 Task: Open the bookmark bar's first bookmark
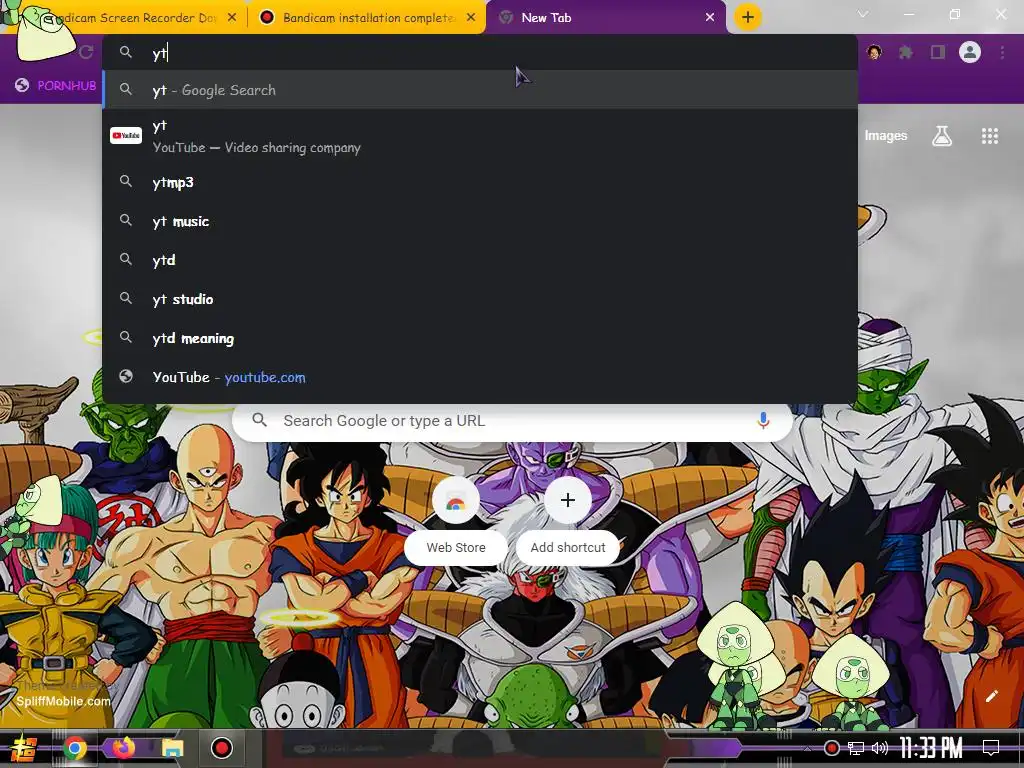56,86
